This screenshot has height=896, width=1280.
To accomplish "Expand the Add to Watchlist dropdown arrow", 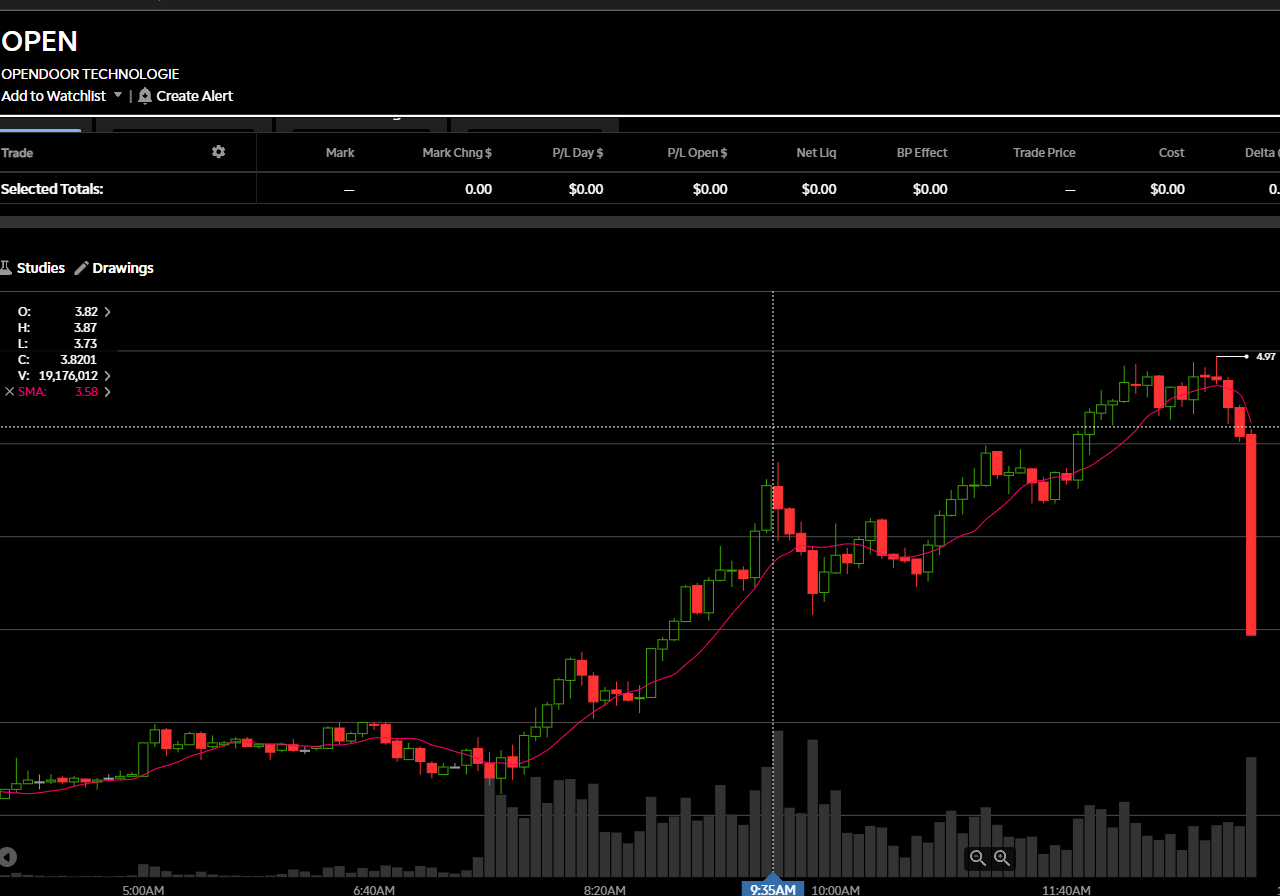I will pos(118,96).
